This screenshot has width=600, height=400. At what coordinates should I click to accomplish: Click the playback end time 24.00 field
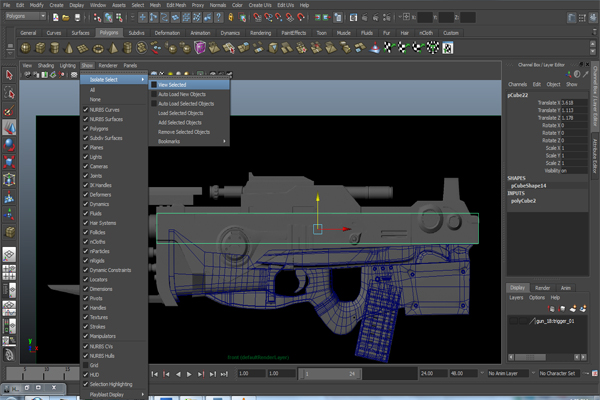point(433,373)
